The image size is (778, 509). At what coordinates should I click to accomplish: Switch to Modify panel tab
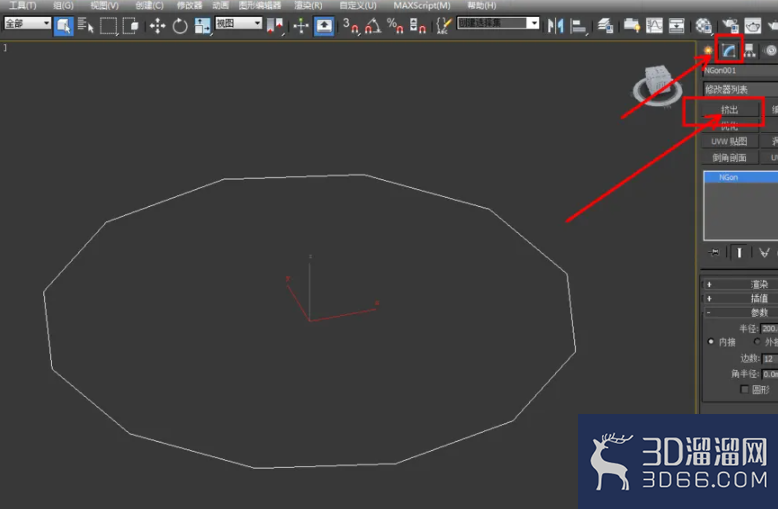(x=729, y=50)
